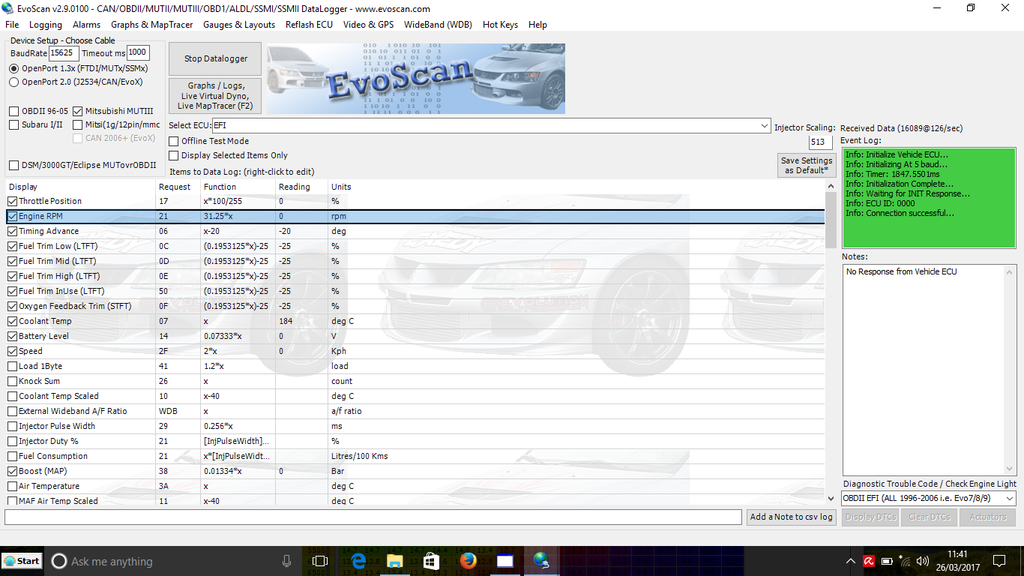1024x576 pixels.
Task: Check the Knock Sum item
Action: coord(12,381)
